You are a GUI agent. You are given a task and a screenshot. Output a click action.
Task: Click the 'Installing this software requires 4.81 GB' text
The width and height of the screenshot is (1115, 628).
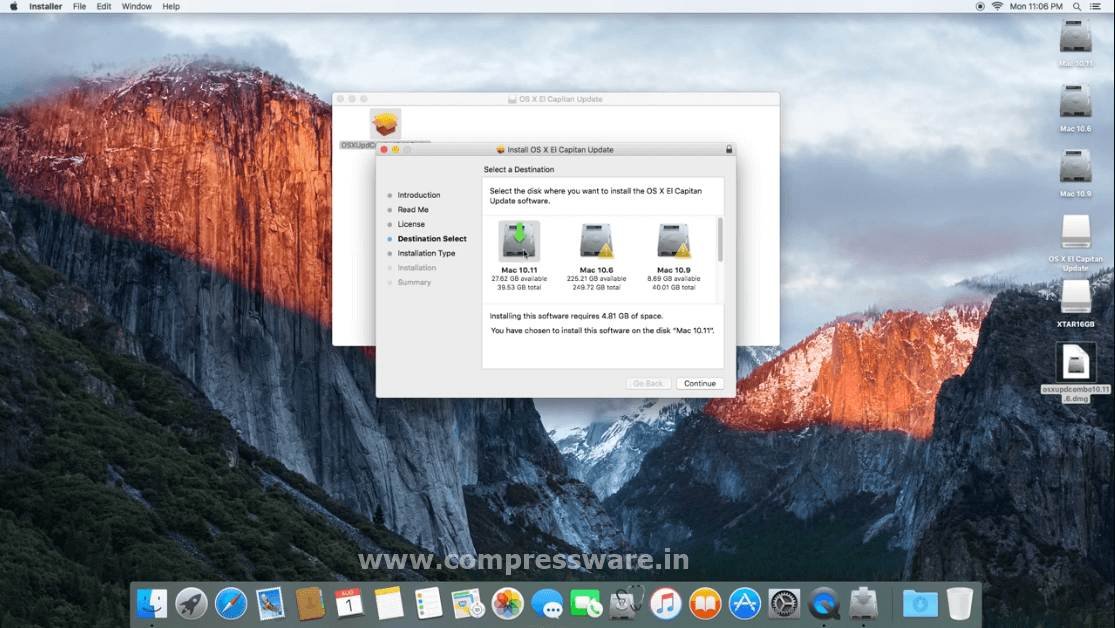[x=576, y=316]
